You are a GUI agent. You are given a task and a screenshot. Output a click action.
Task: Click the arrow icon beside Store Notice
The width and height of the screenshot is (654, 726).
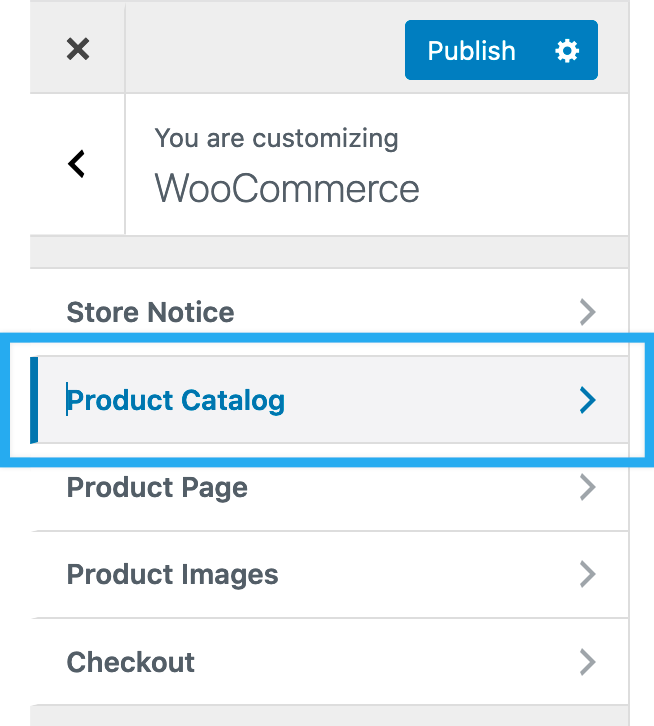point(588,312)
